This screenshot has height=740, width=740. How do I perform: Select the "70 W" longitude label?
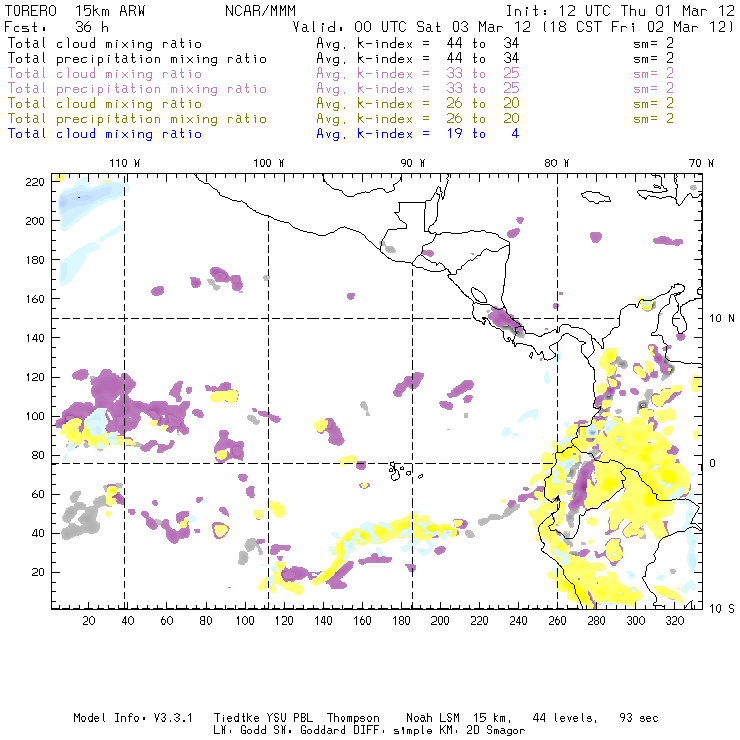(701, 163)
